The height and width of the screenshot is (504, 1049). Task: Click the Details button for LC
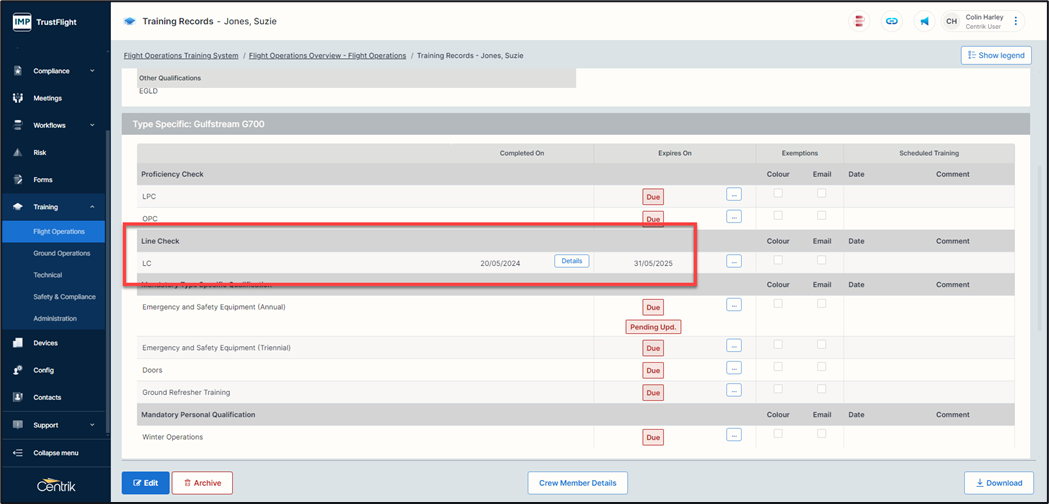(x=571, y=261)
